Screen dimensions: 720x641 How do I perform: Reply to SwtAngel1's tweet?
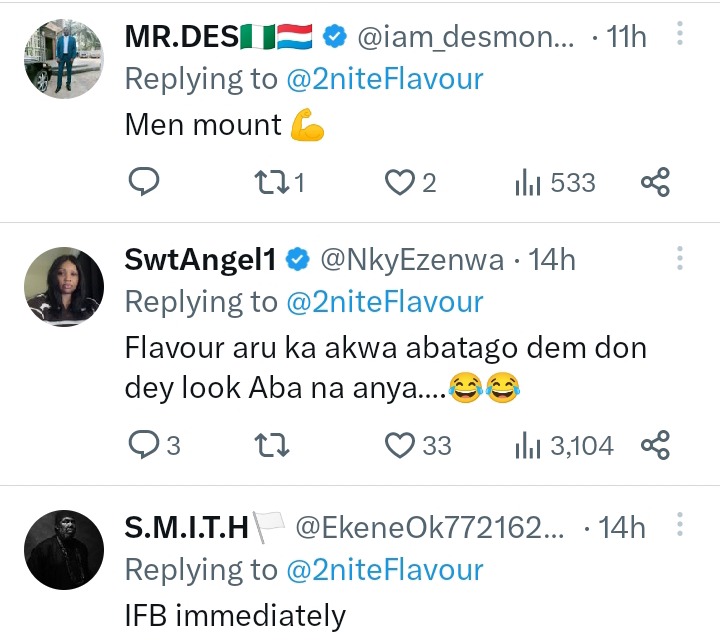(x=145, y=445)
